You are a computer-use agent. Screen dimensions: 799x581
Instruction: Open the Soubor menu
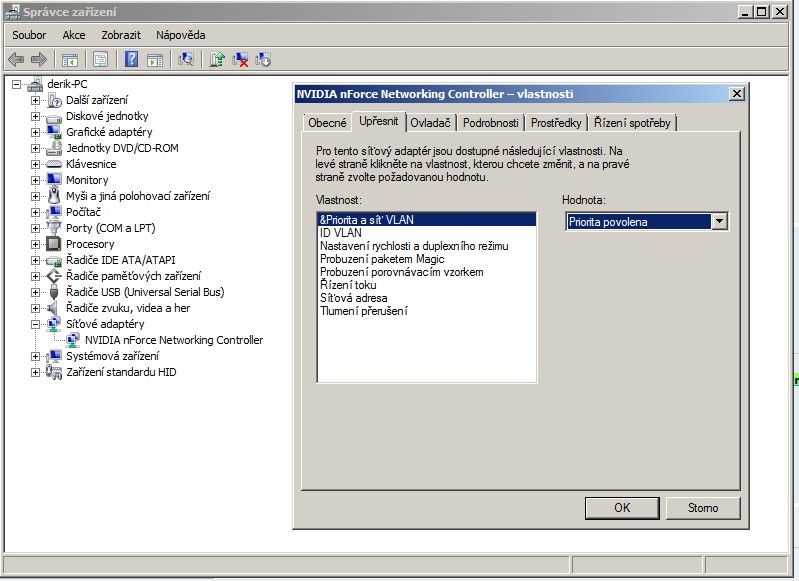(x=29, y=35)
